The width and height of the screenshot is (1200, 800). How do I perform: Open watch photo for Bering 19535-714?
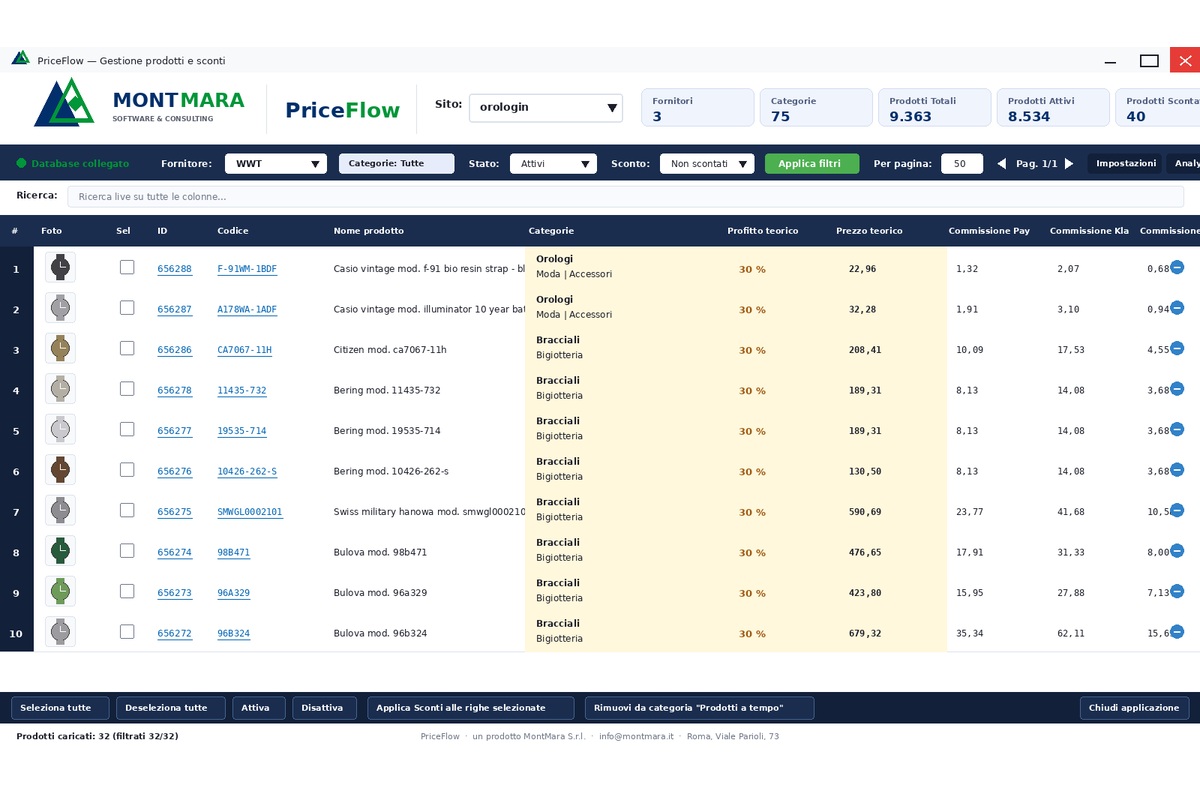(x=61, y=429)
